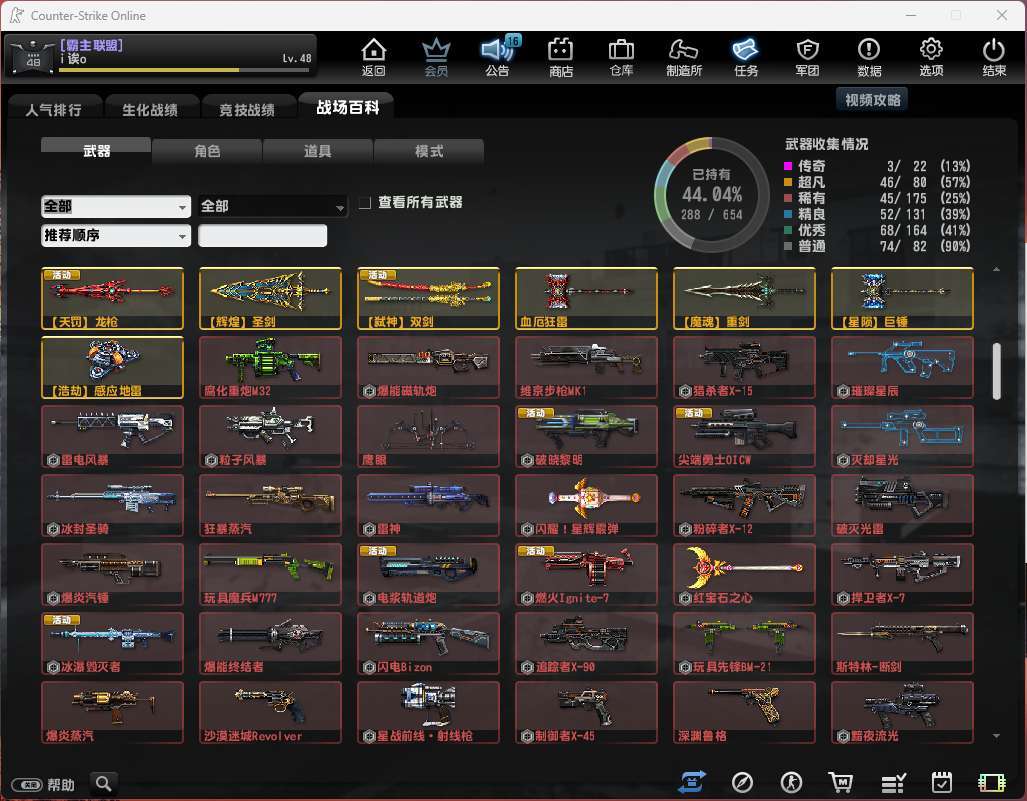Click the 稀有 rarity label
The width and height of the screenshot is (1027, 801).
pos(812,198)
